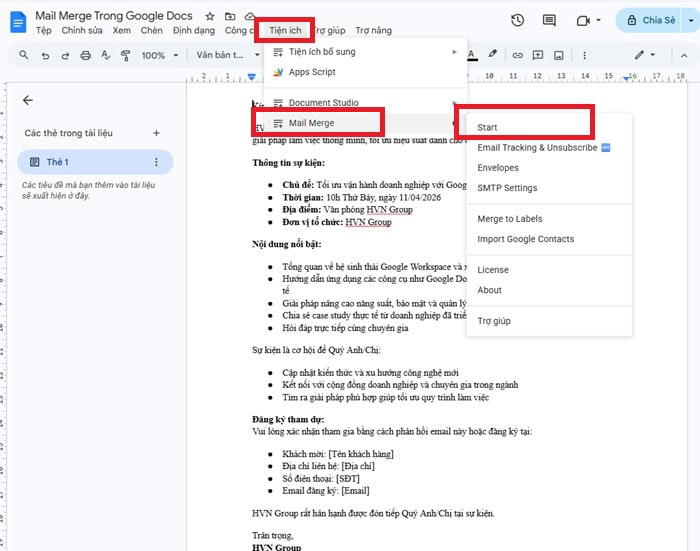
Task: Click the left indent marker on ruler
Action: tap(252, 77)
